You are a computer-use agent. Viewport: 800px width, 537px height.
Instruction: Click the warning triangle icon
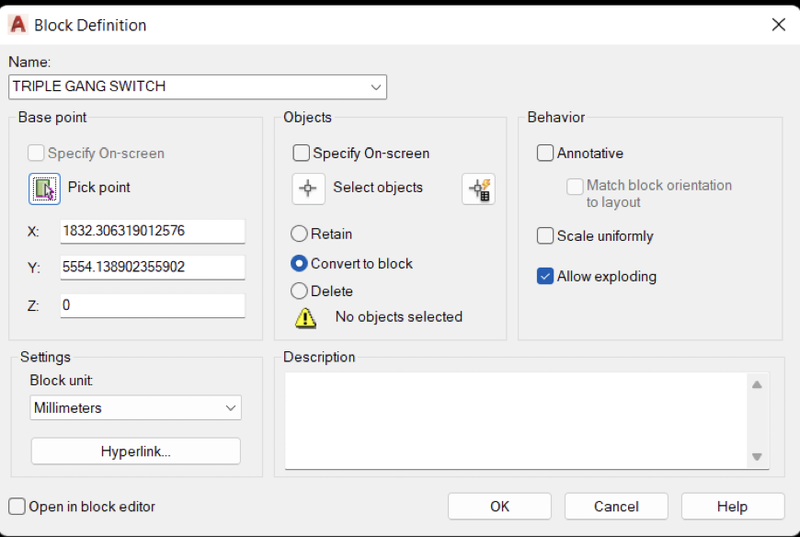306,318
